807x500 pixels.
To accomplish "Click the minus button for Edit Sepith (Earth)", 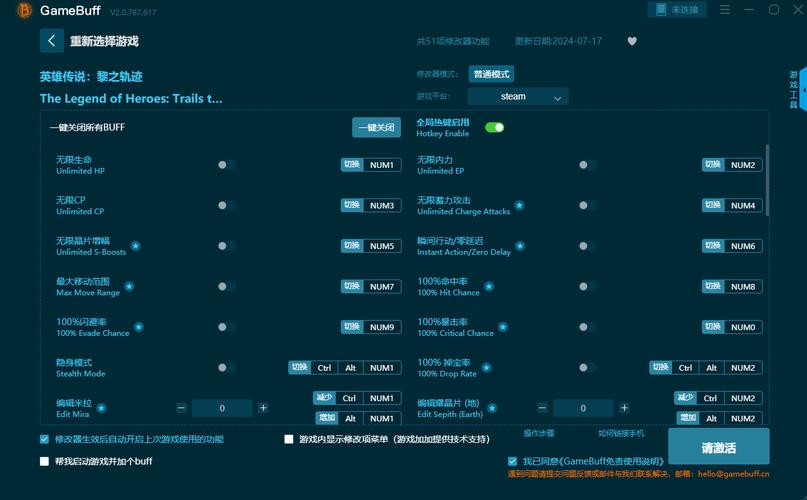I will pyautogui.click(x=542, y=408).
